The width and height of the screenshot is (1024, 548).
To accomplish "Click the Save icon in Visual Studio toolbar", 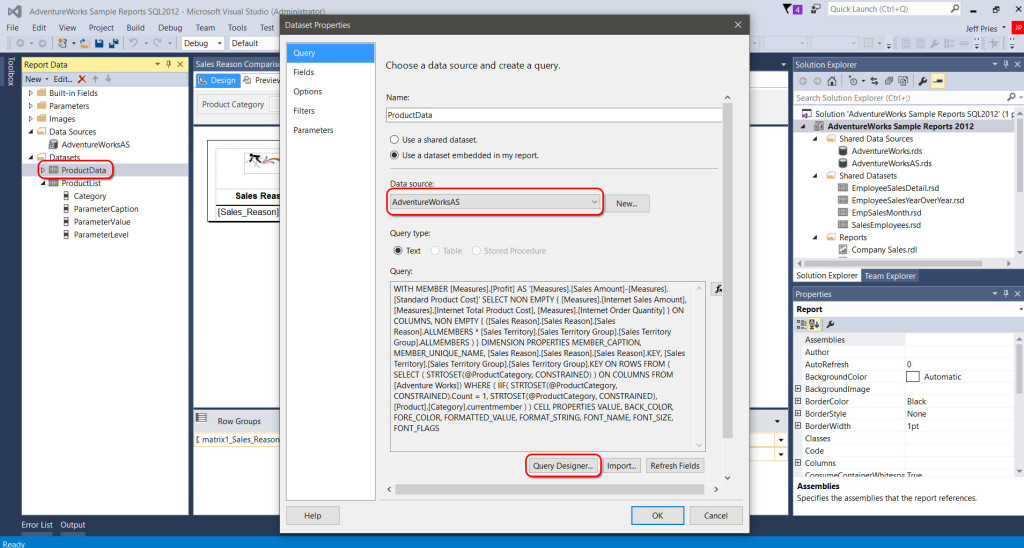I will (99, 43).
